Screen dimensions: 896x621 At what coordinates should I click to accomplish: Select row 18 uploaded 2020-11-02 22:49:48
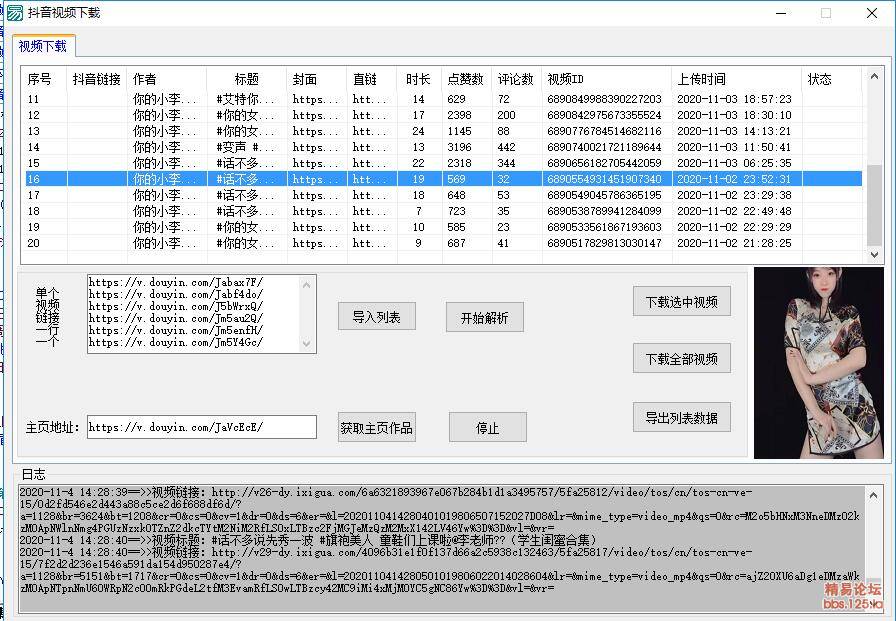point(443,211)
